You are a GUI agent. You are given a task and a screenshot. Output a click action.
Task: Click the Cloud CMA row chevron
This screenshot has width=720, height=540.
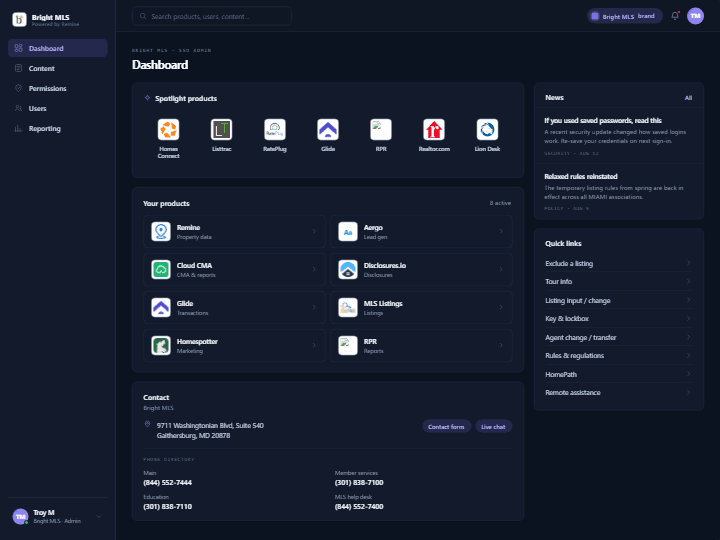tap(314, 270)
